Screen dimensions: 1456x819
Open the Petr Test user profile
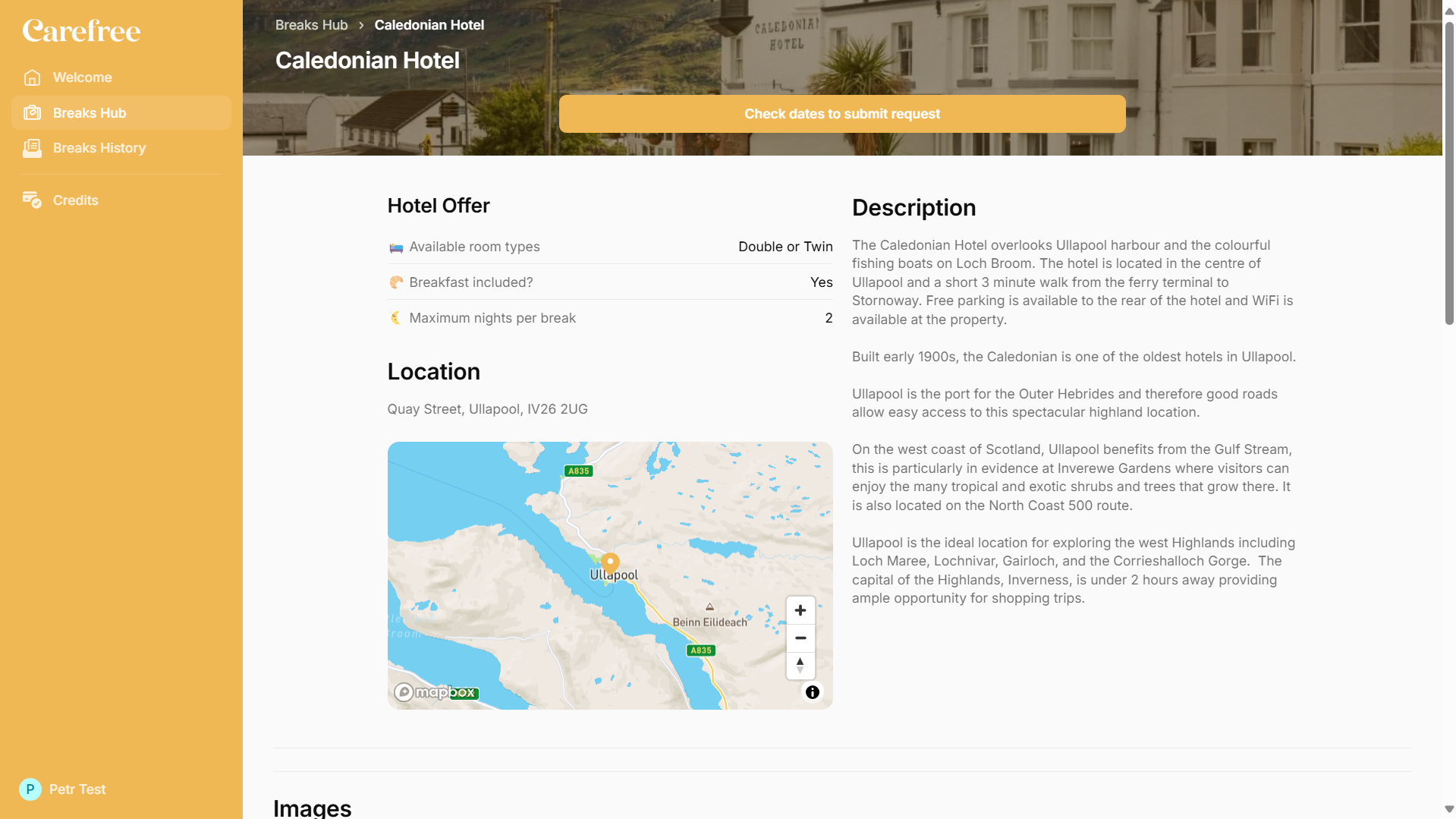click(x=63, y=789)
